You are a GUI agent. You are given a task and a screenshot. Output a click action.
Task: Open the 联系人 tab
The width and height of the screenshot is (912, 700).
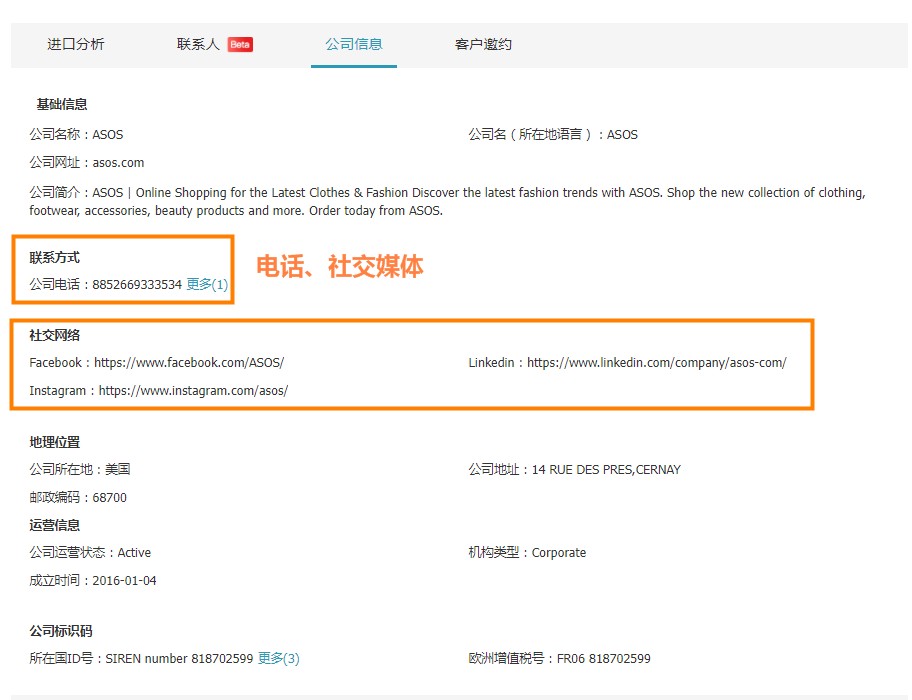198,44
